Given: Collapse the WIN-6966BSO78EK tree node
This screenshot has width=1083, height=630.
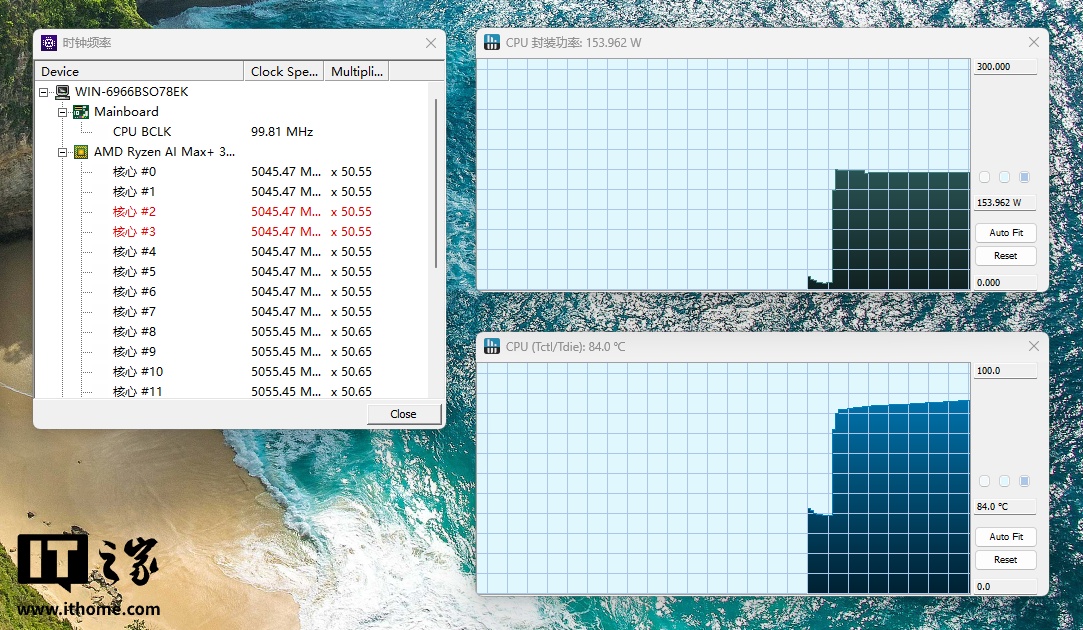Looking at the screenshot, I should (44, 92).
